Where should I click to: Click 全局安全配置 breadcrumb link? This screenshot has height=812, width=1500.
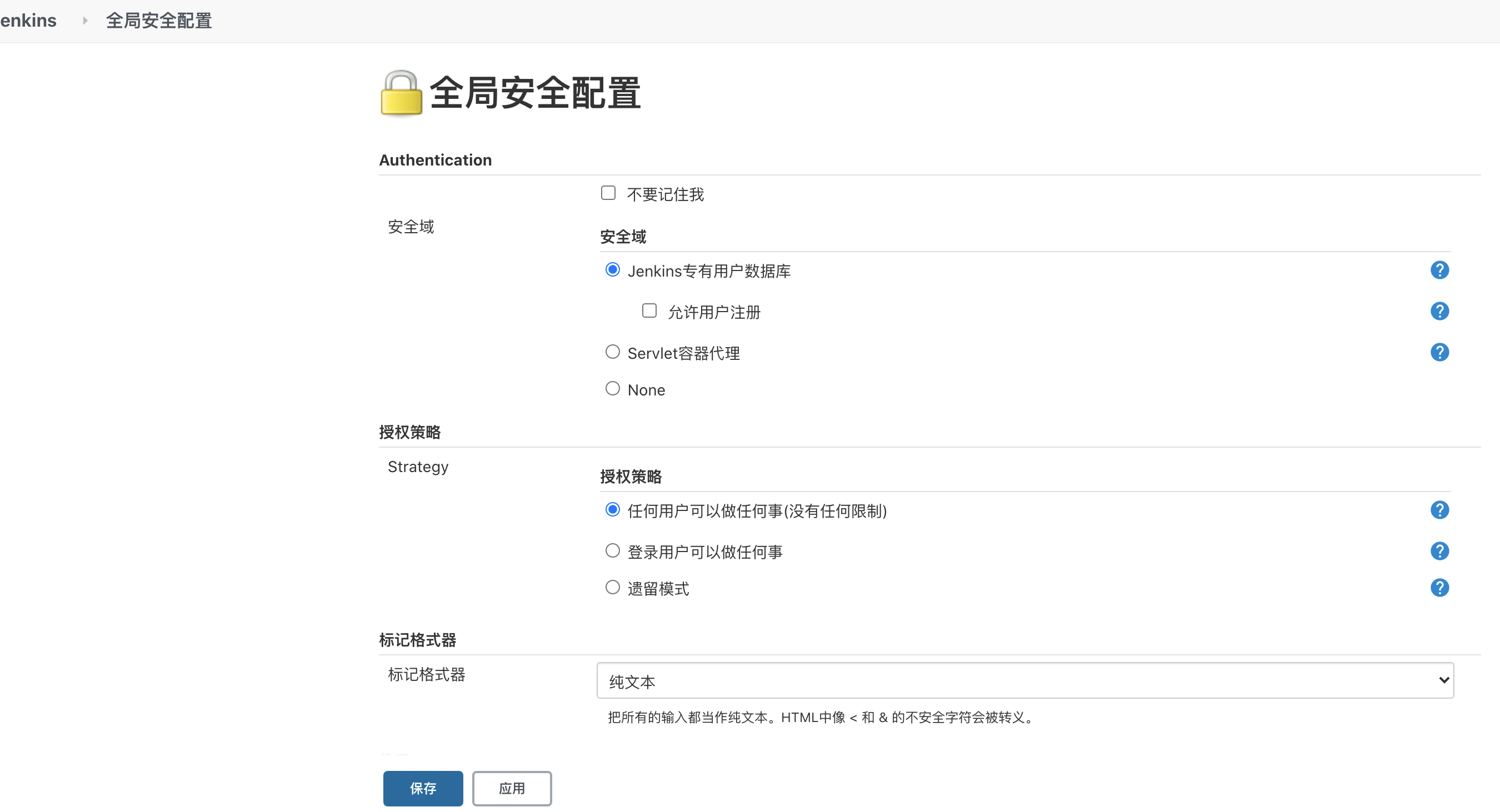pyautogui.click(x=158, y=21)
